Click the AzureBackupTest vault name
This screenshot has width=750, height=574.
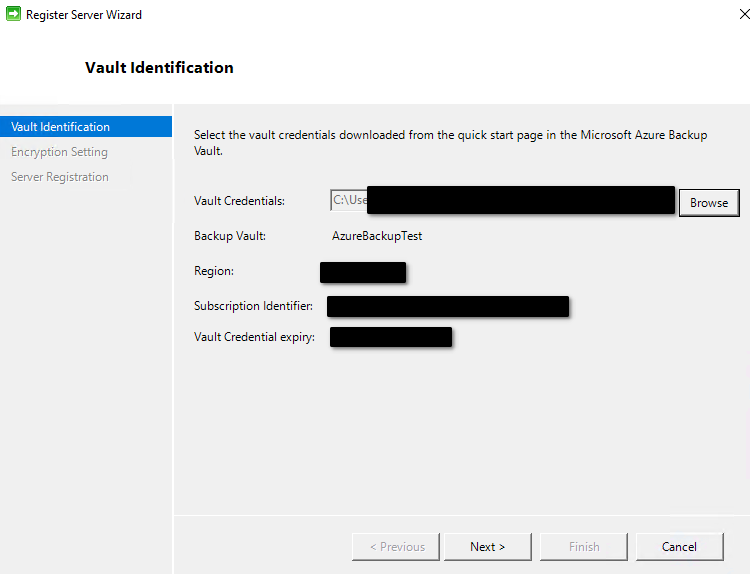point(377,236)
